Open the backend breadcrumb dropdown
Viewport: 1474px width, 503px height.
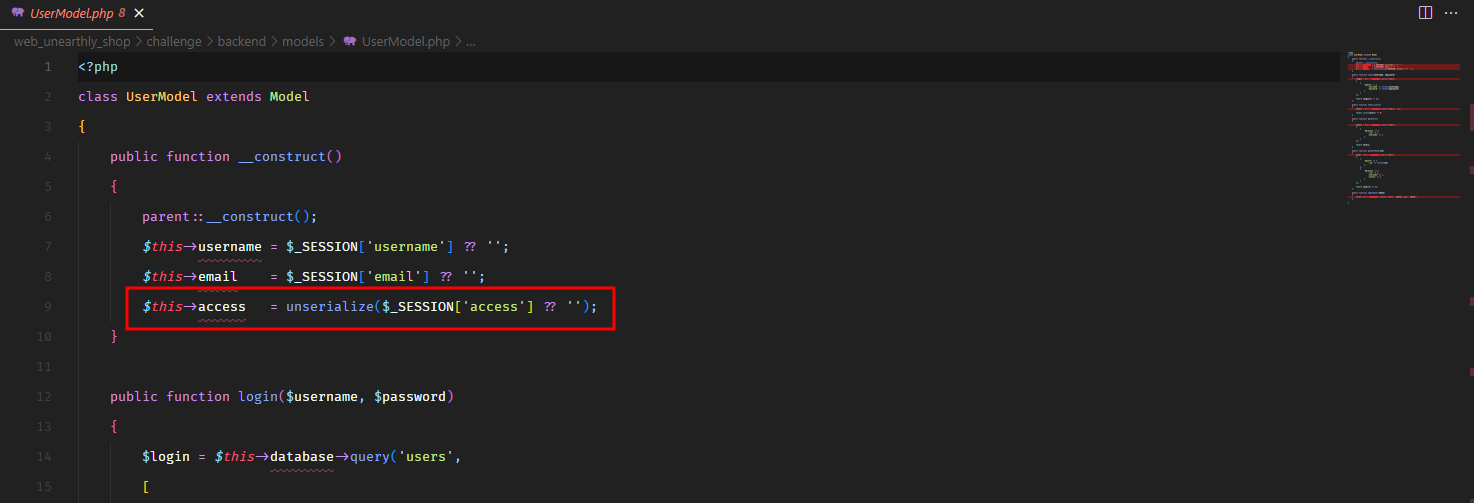tap(242, 42)
